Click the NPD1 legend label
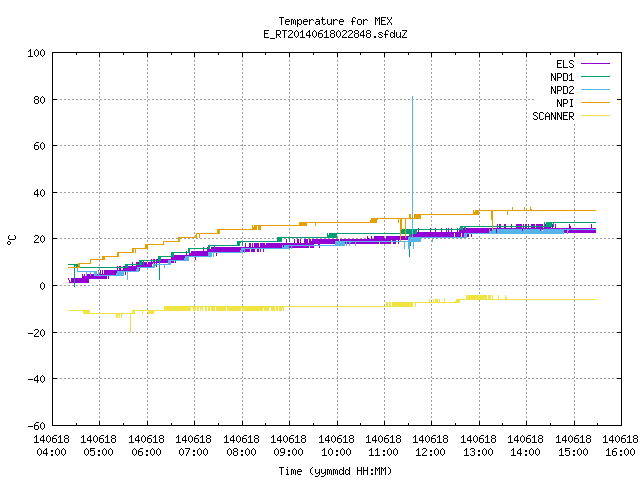640x480 pixels. click(x=562, y=77)
